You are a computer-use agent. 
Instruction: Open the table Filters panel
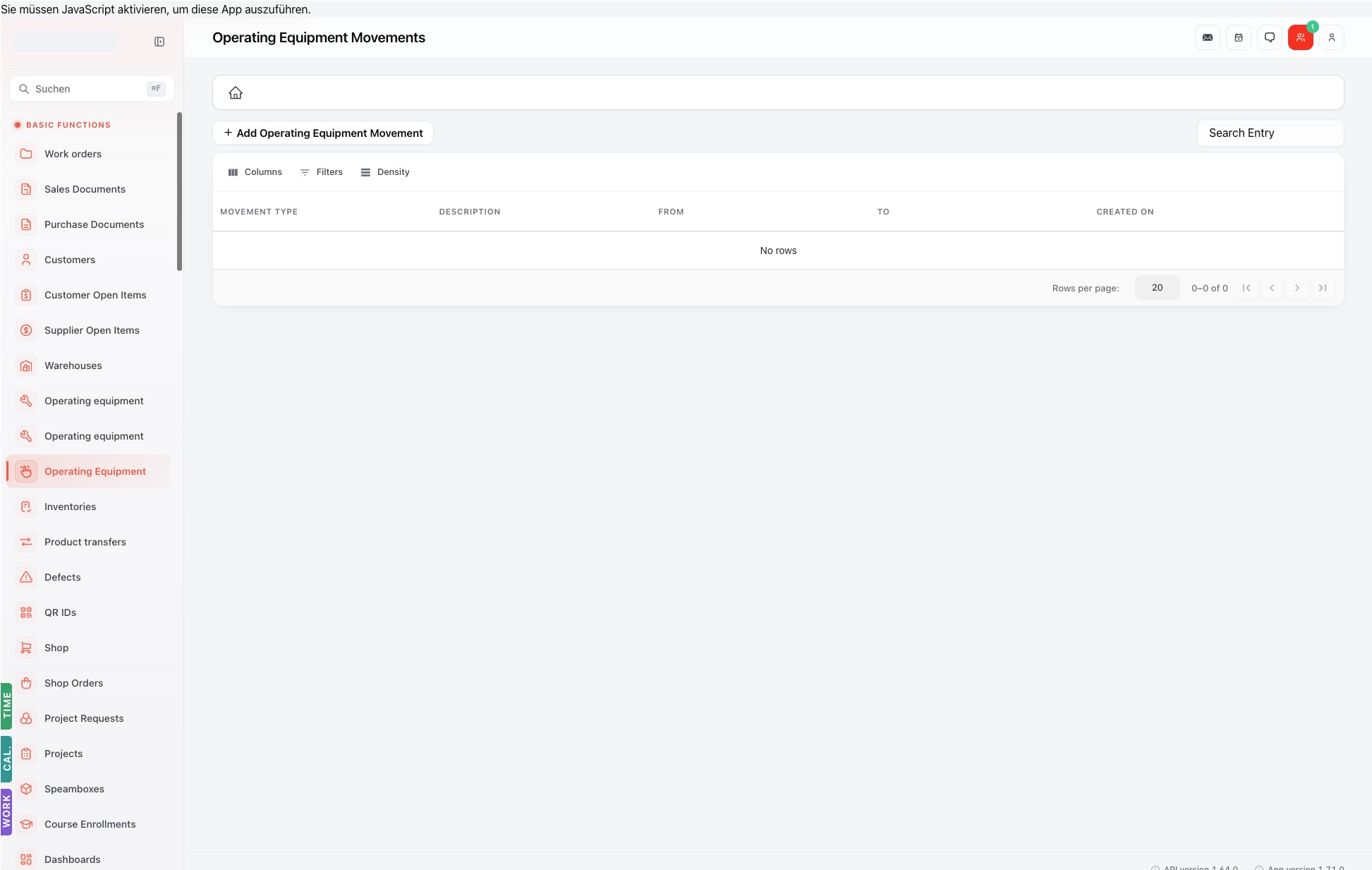[322, 172]
